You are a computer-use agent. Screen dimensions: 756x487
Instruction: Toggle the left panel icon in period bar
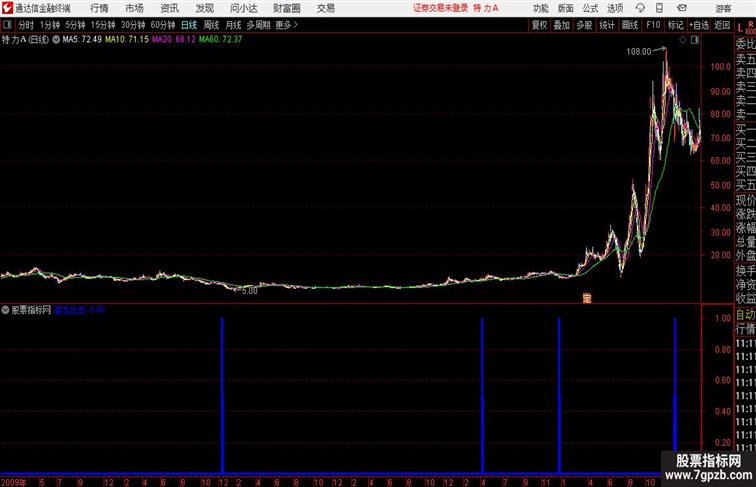coord(7,25)
